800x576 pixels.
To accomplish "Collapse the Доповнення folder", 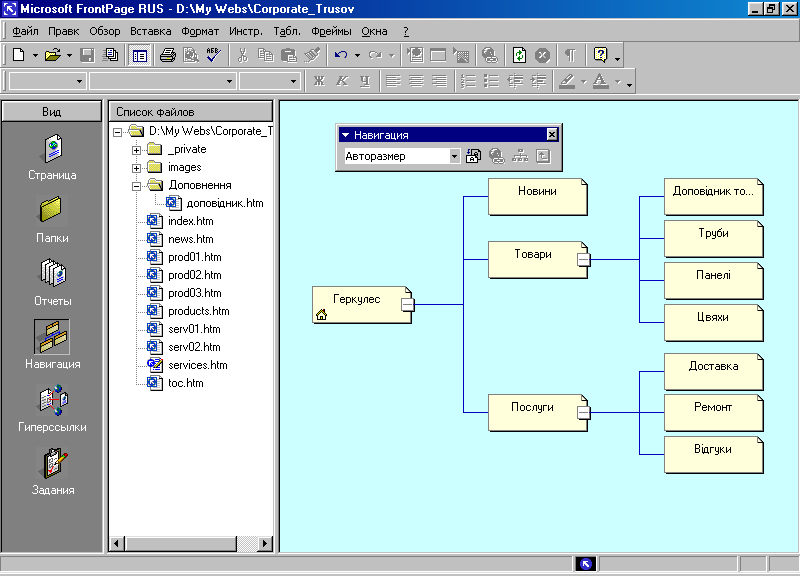I will tap(136, 186).
